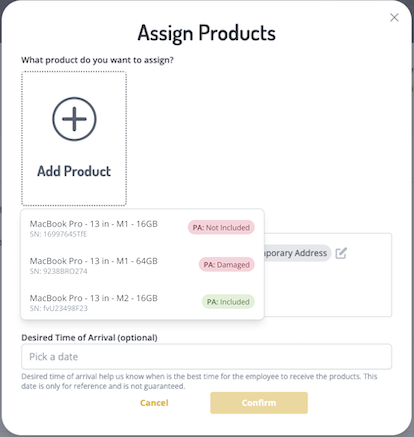Close the Assign Products dialog with X
414x437 pixels.
[x=394, y=17]
